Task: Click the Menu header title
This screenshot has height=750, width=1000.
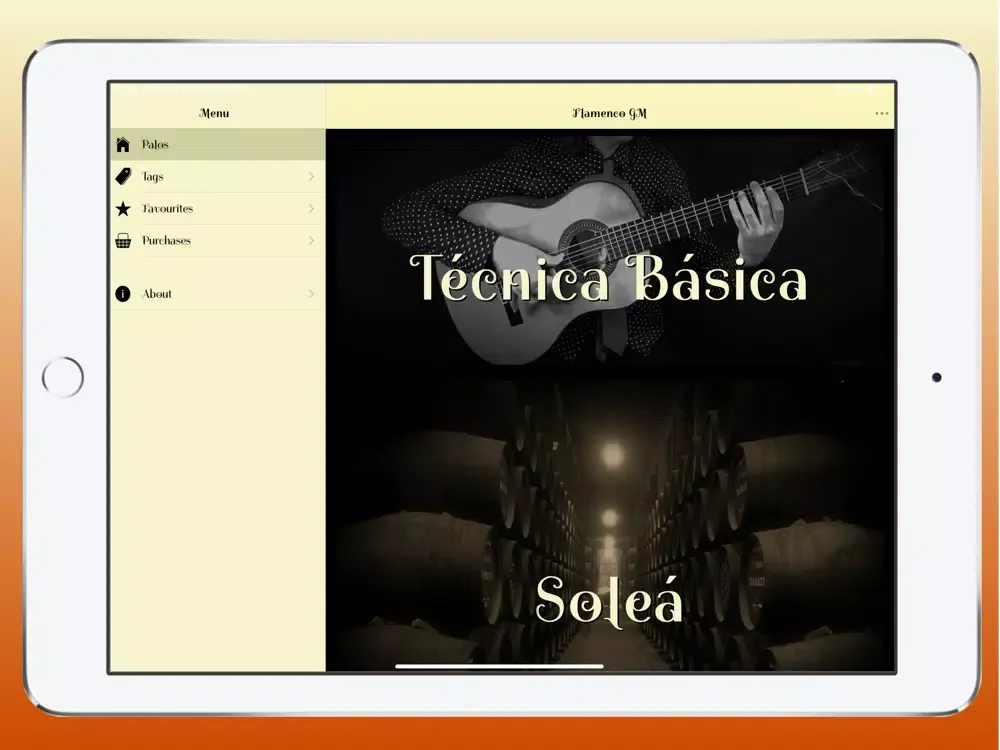Action: tap(214, 114)
